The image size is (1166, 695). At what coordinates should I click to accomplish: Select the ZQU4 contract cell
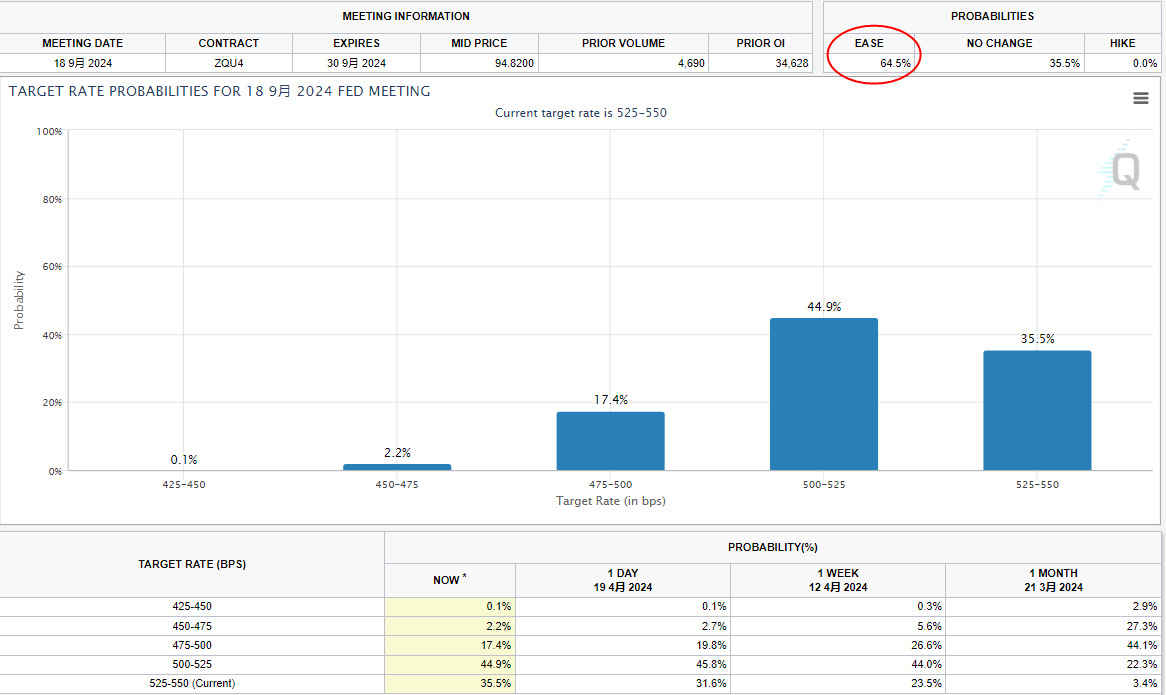click(228, 63)
